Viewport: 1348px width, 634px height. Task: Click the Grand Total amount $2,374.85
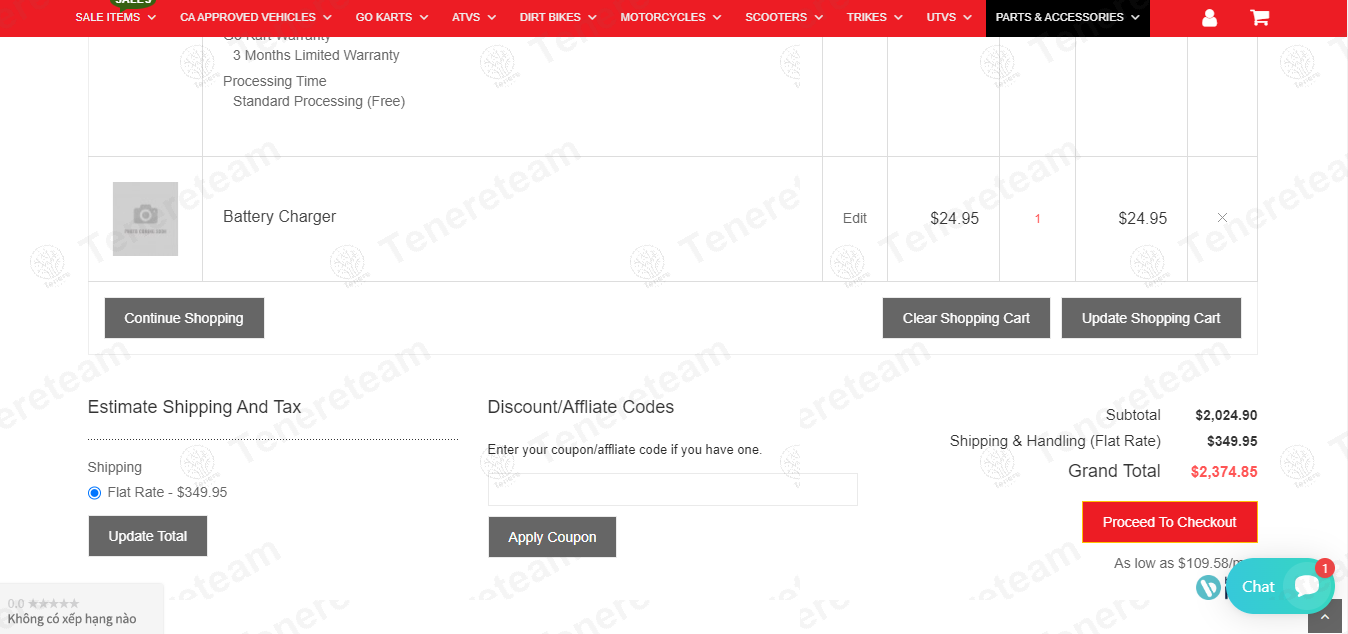(1224, 472)
